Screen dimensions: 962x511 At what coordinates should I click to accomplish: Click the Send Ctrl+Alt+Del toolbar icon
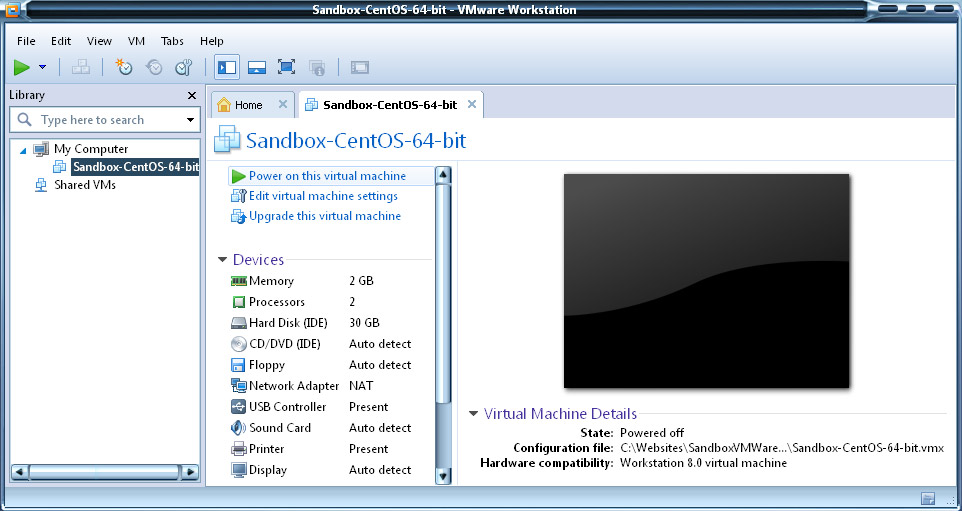tap(80, 67)
